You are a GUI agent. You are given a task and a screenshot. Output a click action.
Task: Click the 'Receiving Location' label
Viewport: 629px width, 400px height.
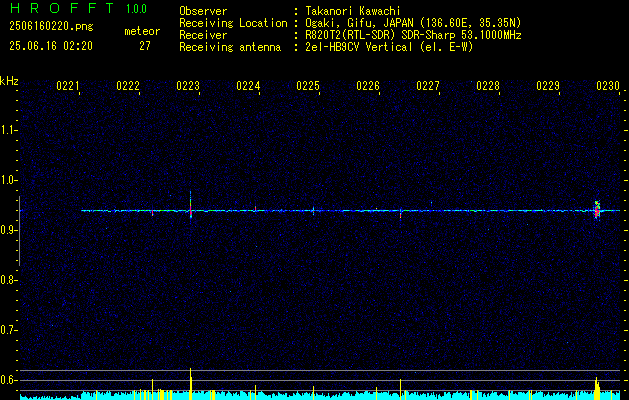pos(233,23)
